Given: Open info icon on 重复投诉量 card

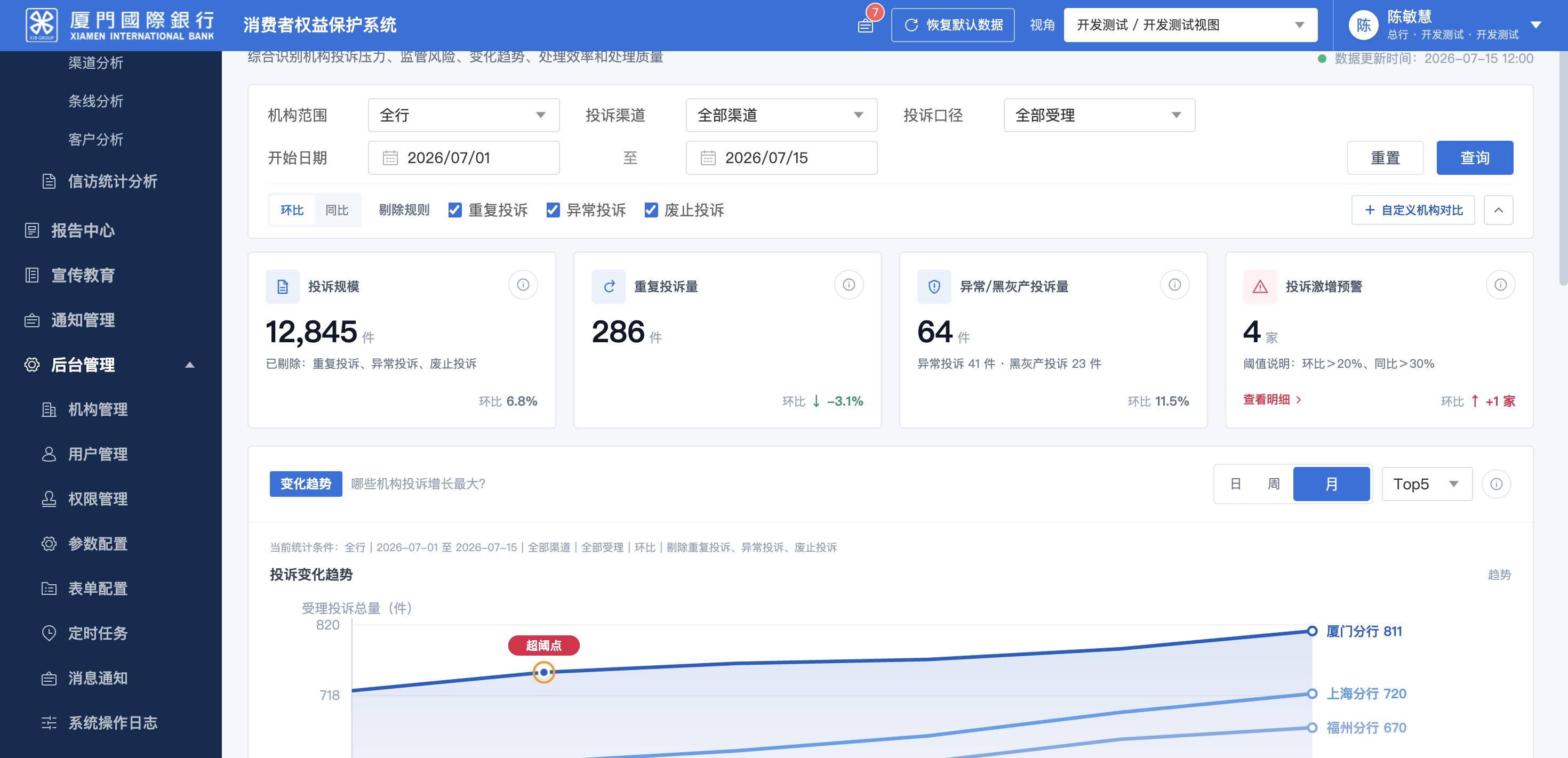Looking at the screenshot, I should point(849,285).
